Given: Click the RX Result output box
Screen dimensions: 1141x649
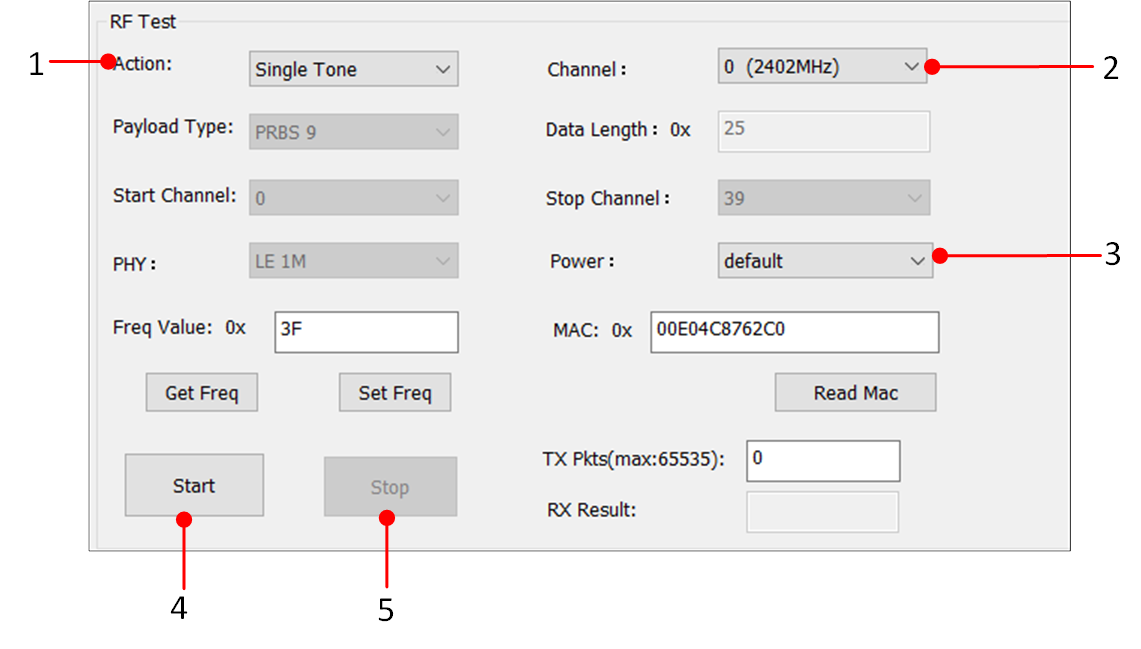Looking at the screenshot, I should [822, 511].
